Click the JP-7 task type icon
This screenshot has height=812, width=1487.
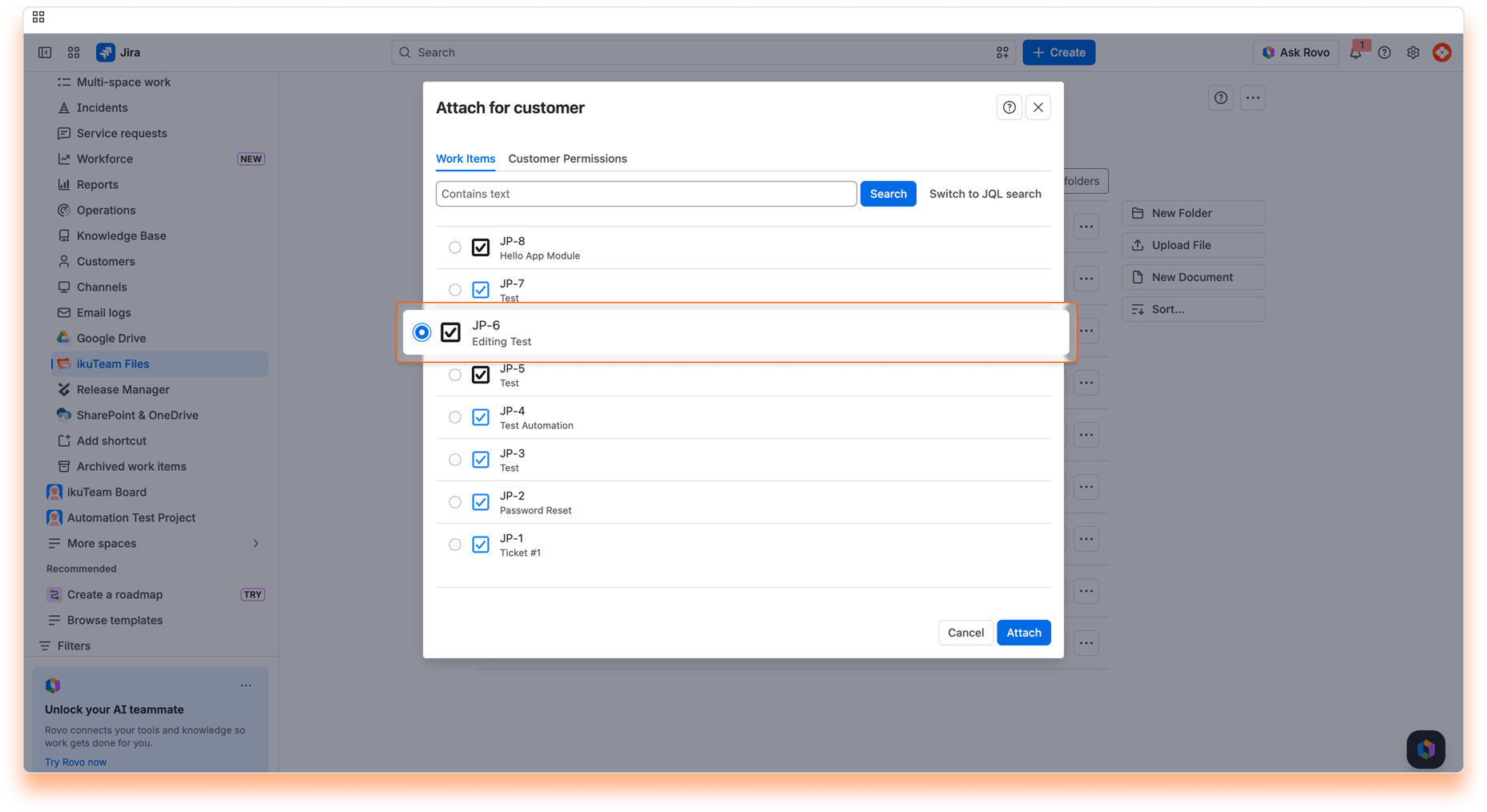481,290
